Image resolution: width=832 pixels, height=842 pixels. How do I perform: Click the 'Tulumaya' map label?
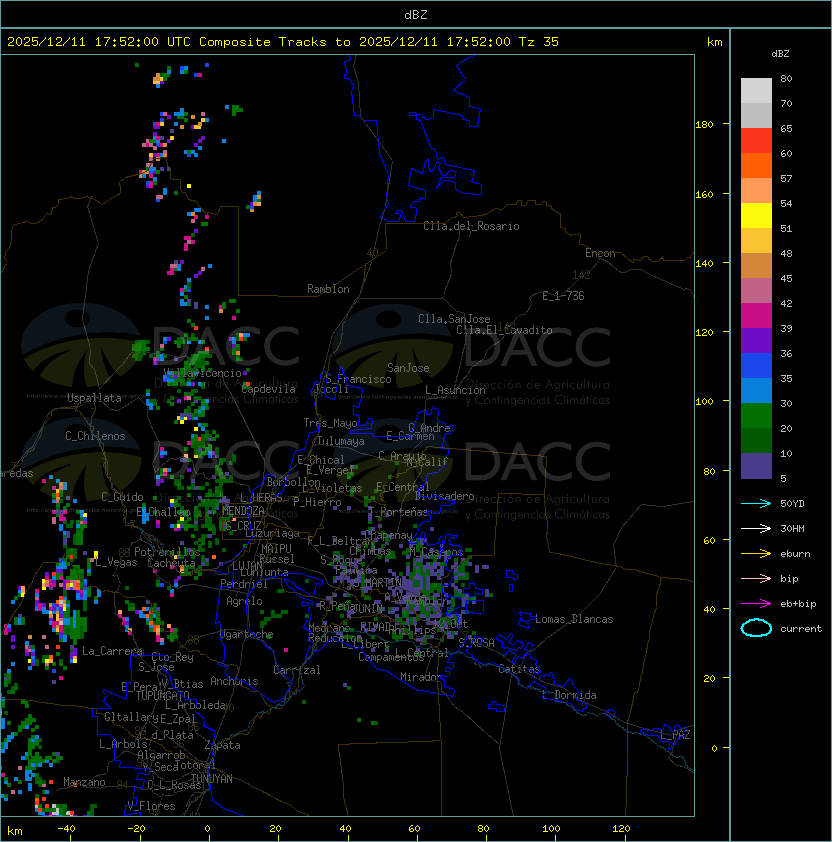pyautogui.click(x=341, y=441)
